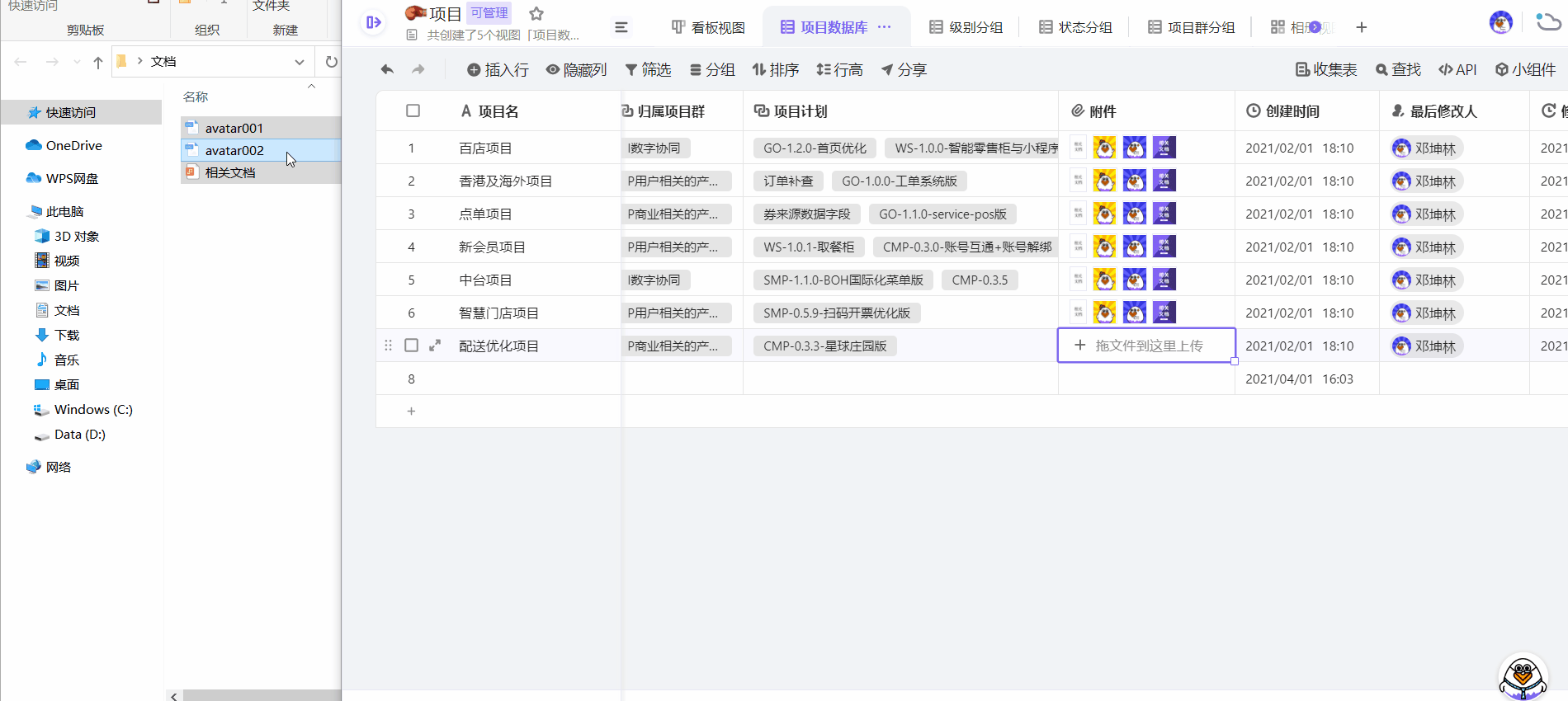Click the undo arrow icon
This screenshot has width=1568, height=701.
pos(387,70)
